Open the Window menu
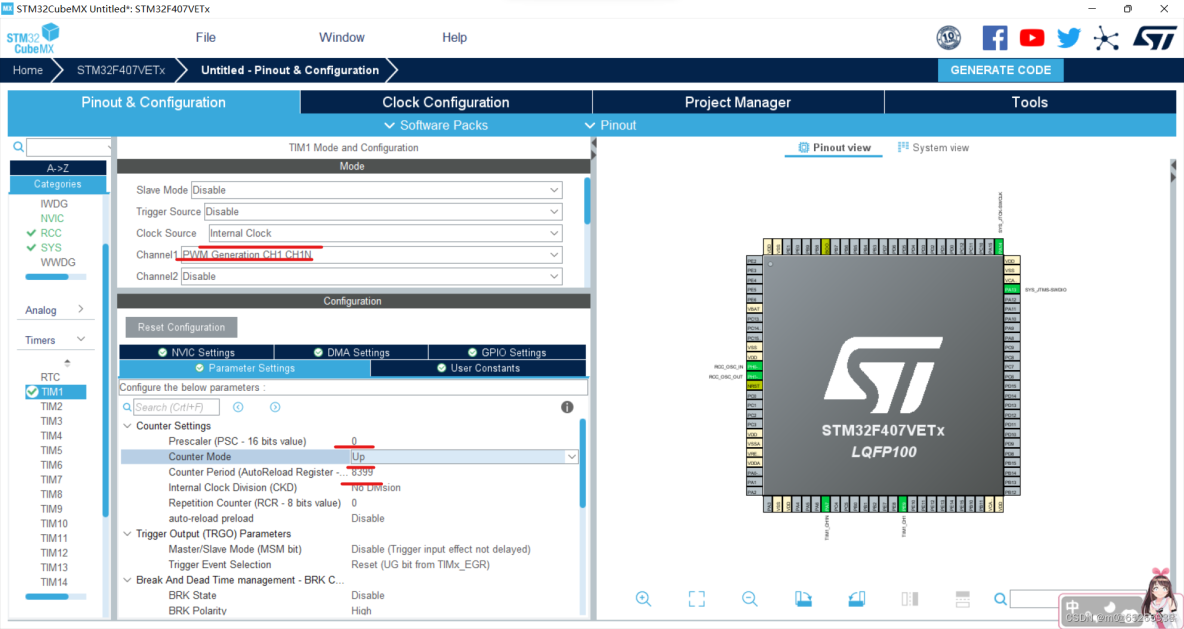1184x629 pixels. point(342,37)
